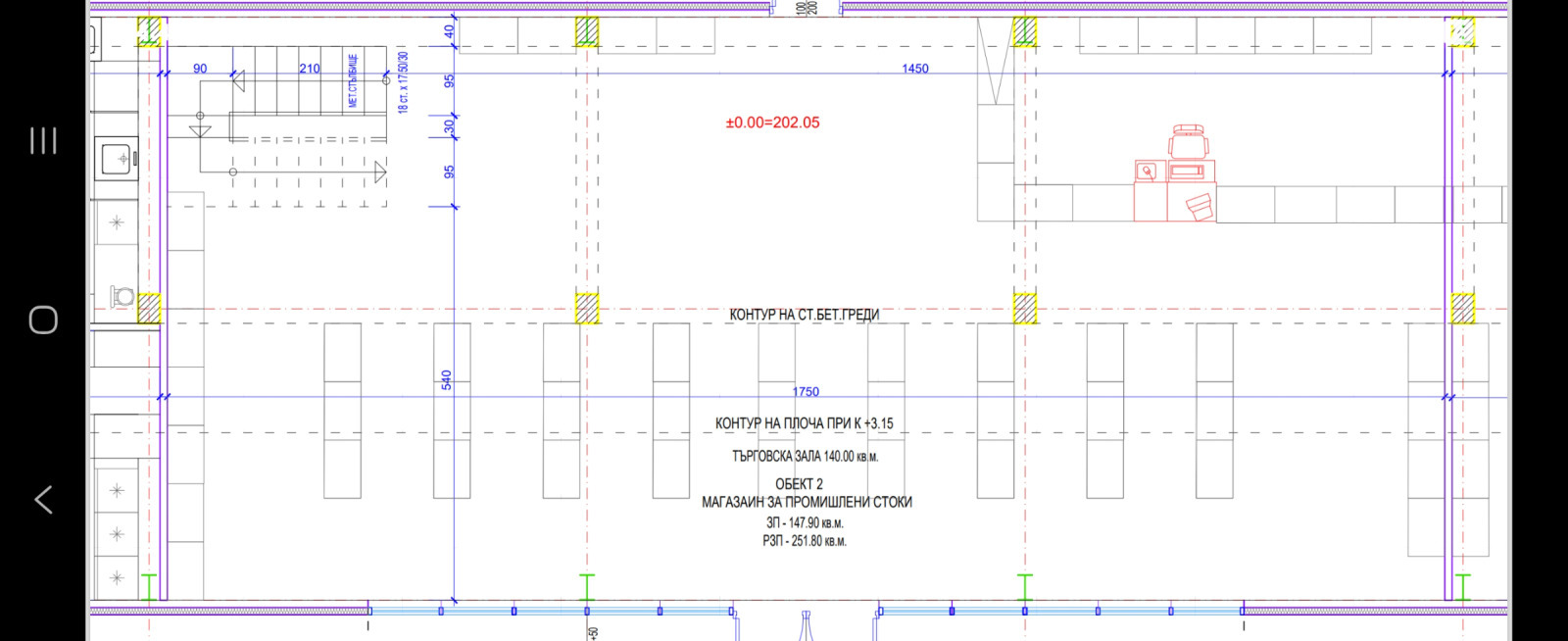Select the МЕТ.СТЪЛБИЩЕ staircase label
Image resolution: width=1568 pixels, height=641 pixels.
(353, 80)
